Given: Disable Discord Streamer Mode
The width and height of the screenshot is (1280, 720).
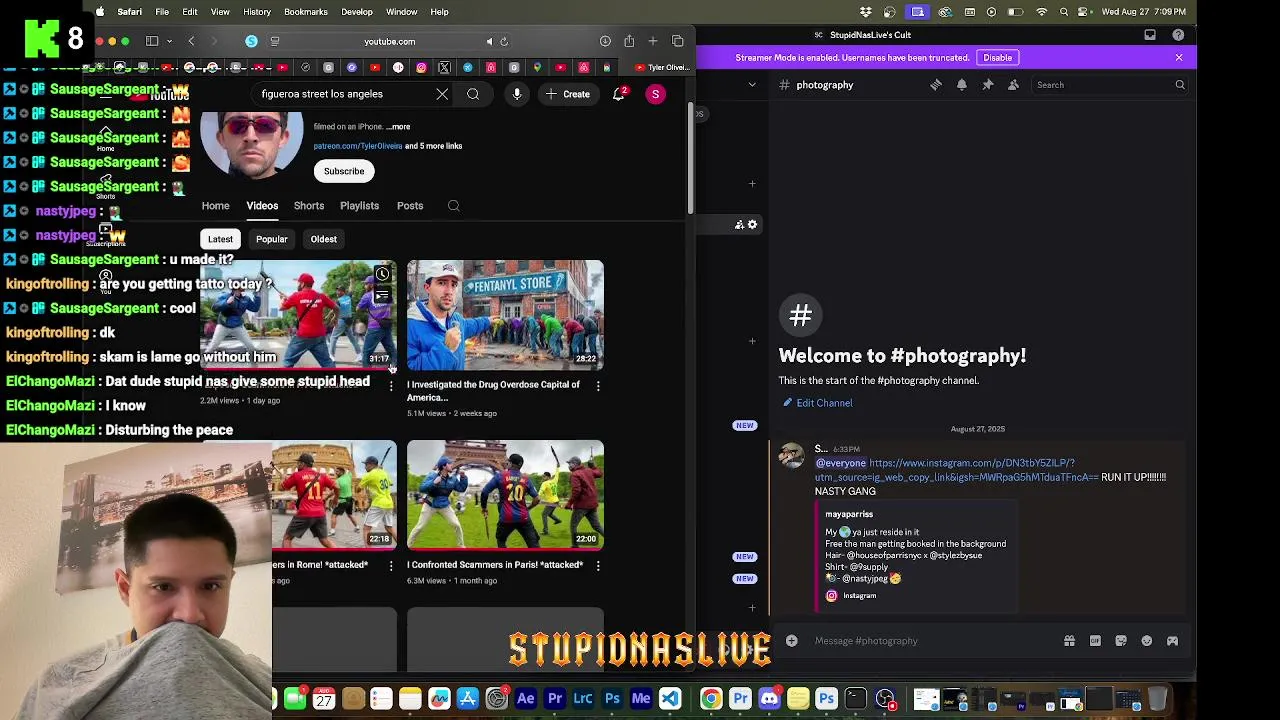Looking at the screenshot, I should tap(997, 58).
